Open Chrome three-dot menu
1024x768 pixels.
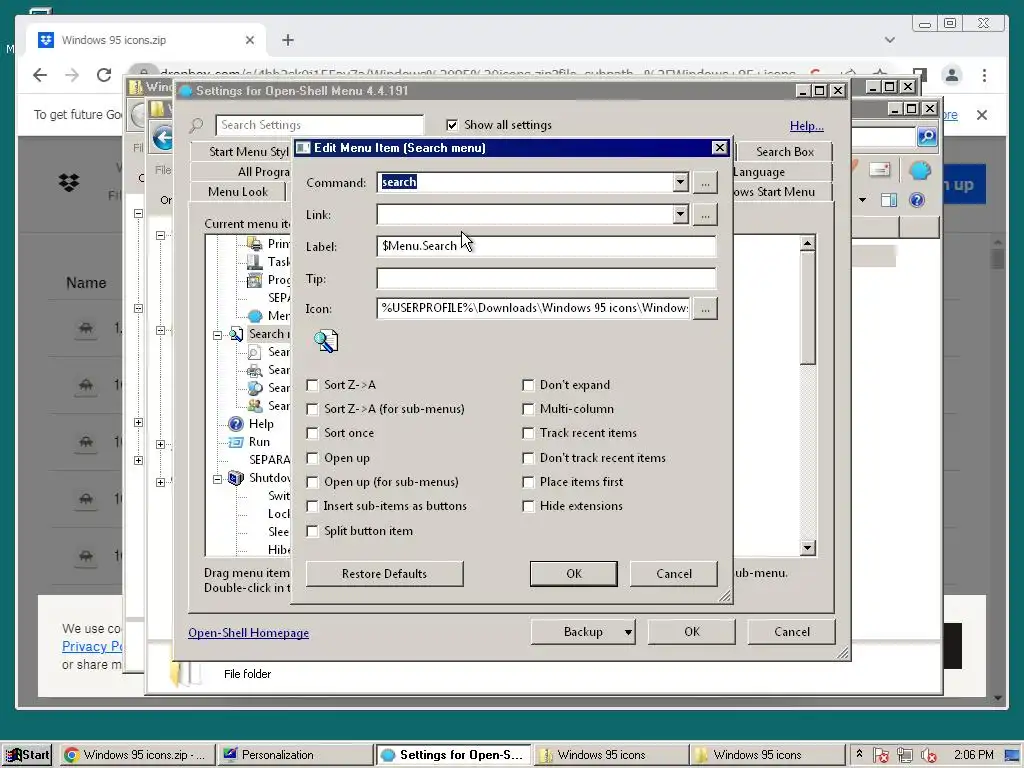click(984, 76)
